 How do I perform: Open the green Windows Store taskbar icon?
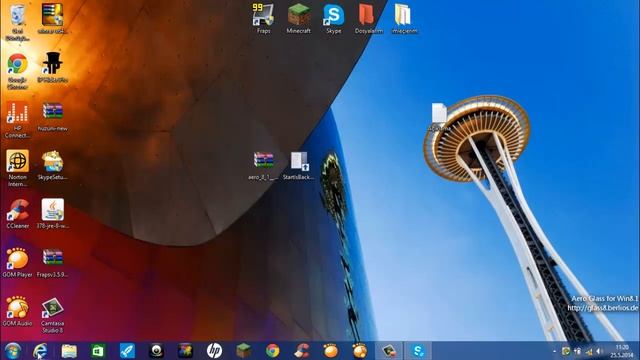click(98, 351)
